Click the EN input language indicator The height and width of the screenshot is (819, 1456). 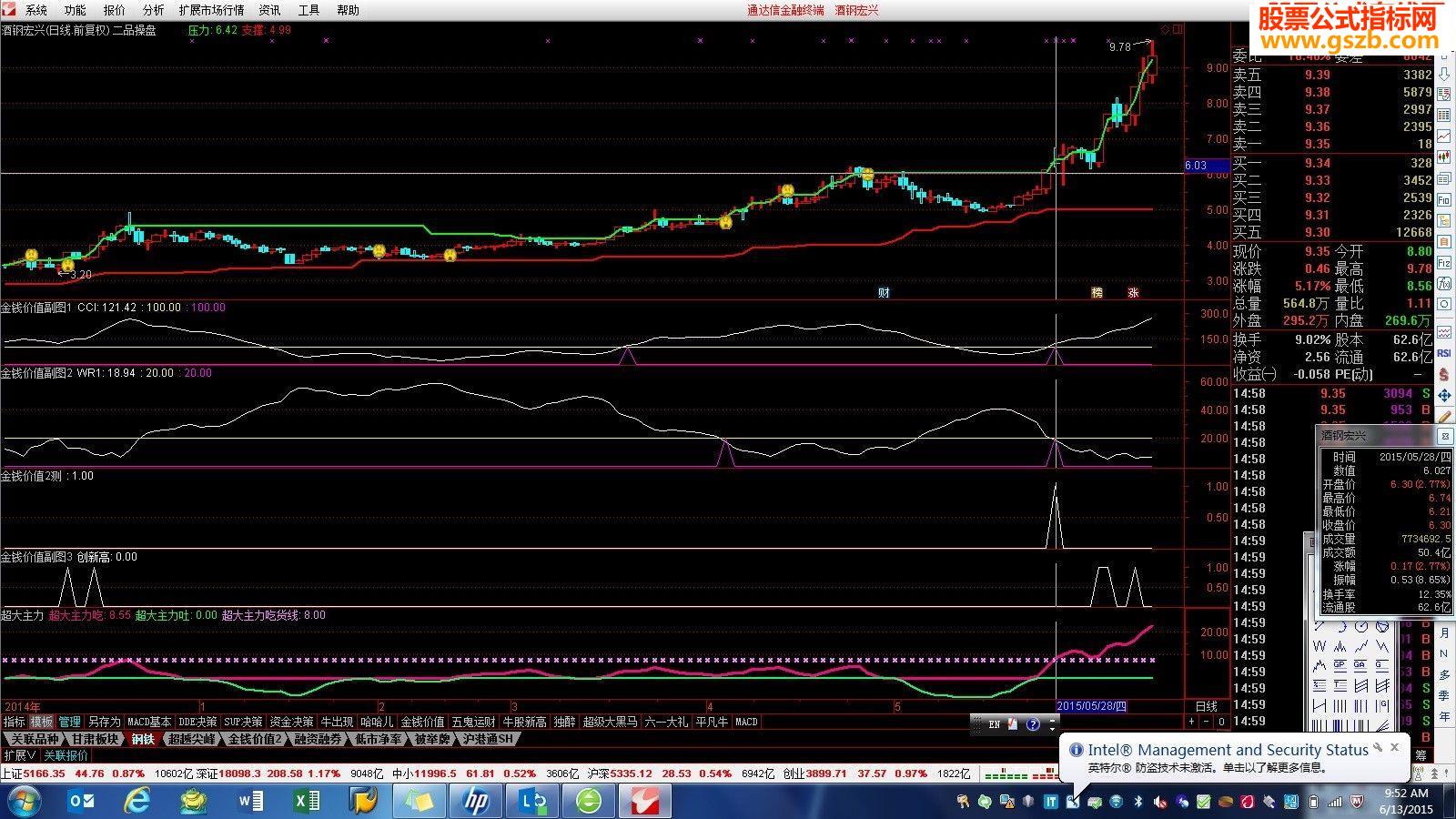[x=995, y=724]
